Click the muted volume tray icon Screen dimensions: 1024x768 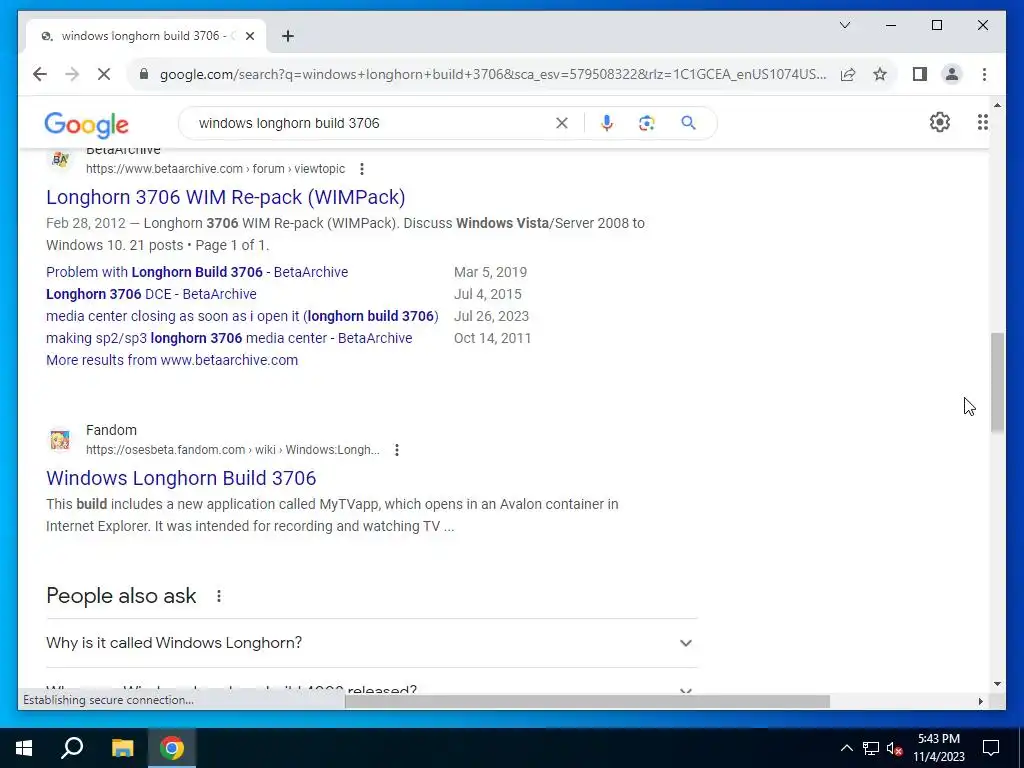coord(895,748)
